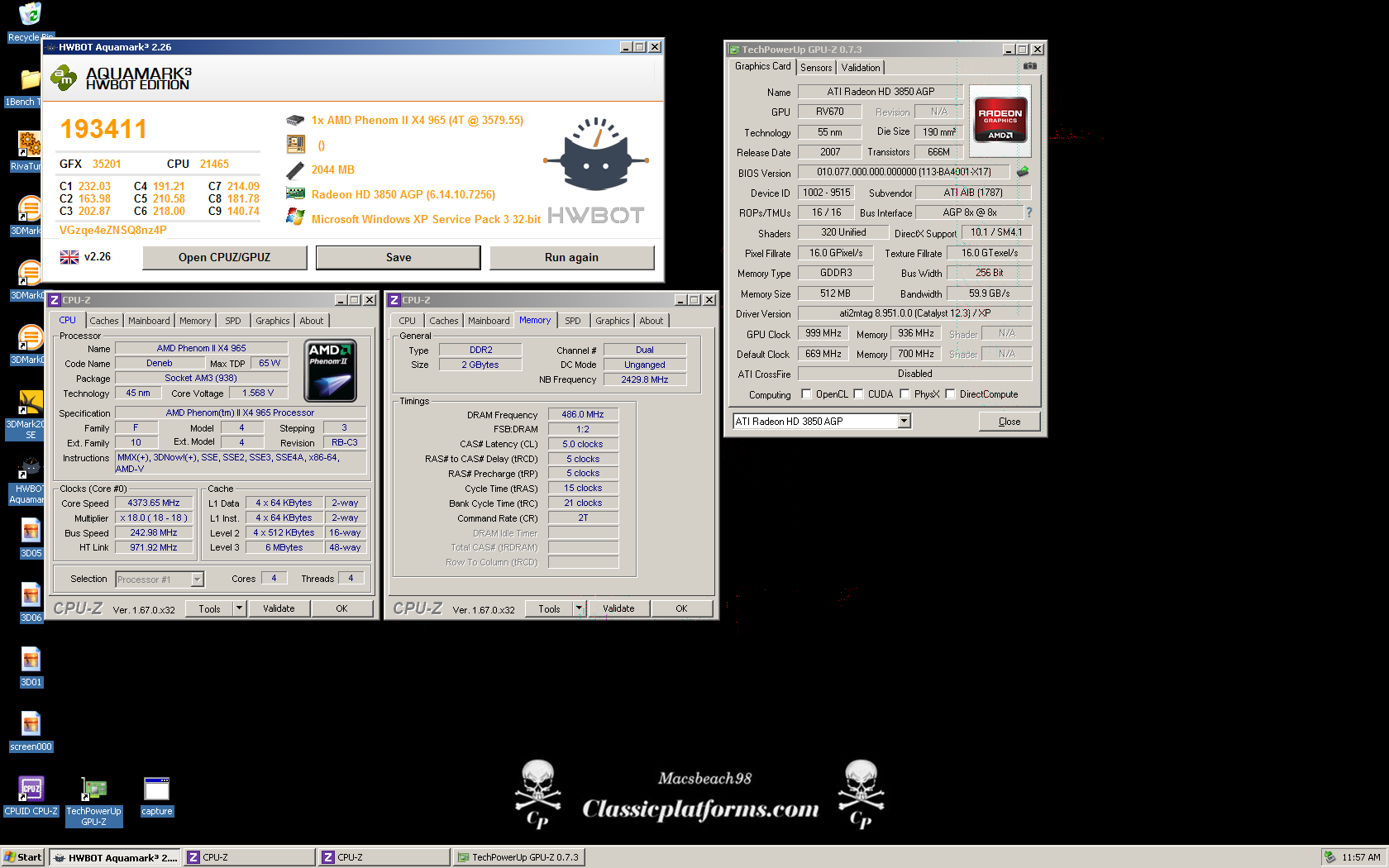
Task: Open 3DMark2001 SE desktop shortcut
Action: (30, 403)
